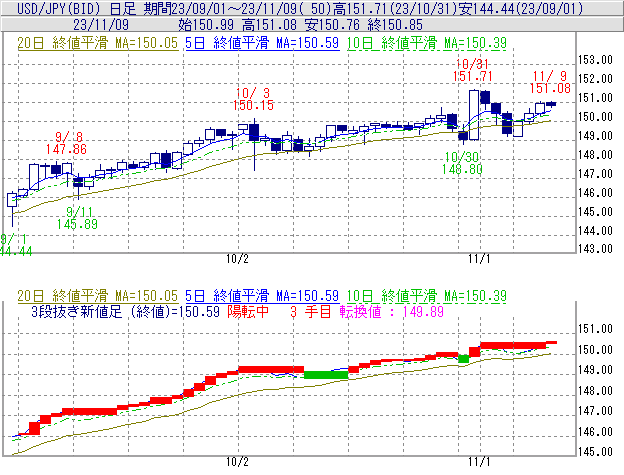Click 10日 MA=150.39 legend in upper chart
This screenshot has width=624, height=475.
427,43
